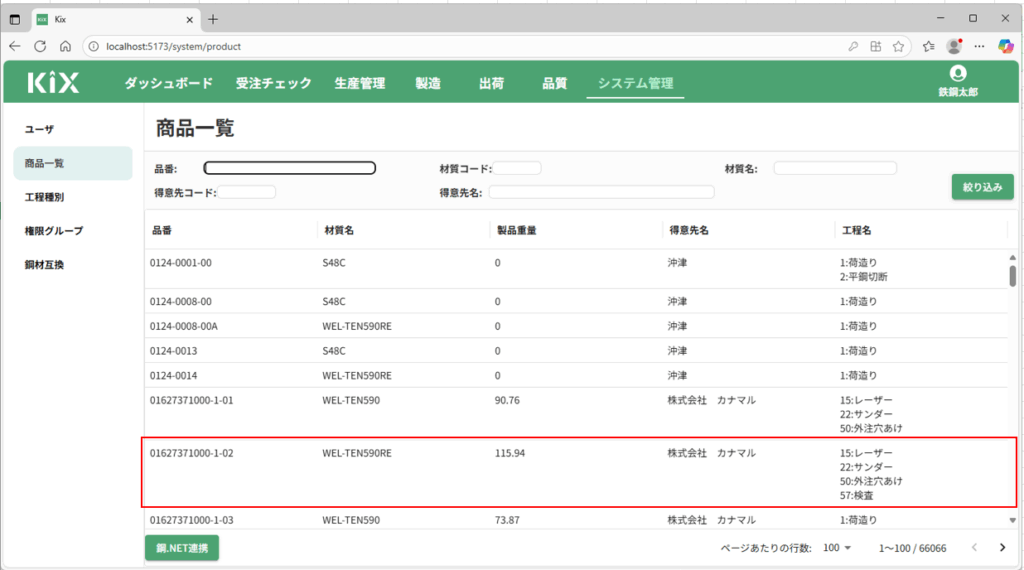Image resolution: width=1024 pixels, height=570 pixels.
Task: Switch to 生産管理 menu
Action: click(x=359, y=84)
